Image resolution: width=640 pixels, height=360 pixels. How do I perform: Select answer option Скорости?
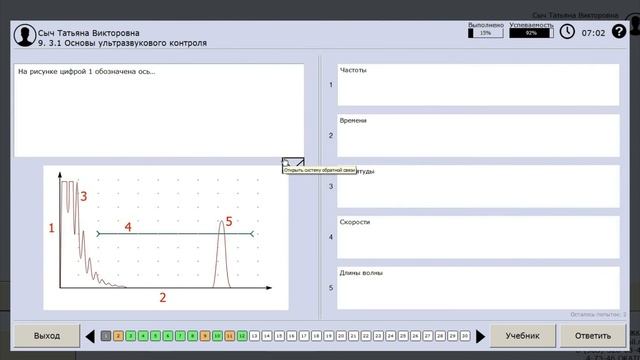point(478,237)
